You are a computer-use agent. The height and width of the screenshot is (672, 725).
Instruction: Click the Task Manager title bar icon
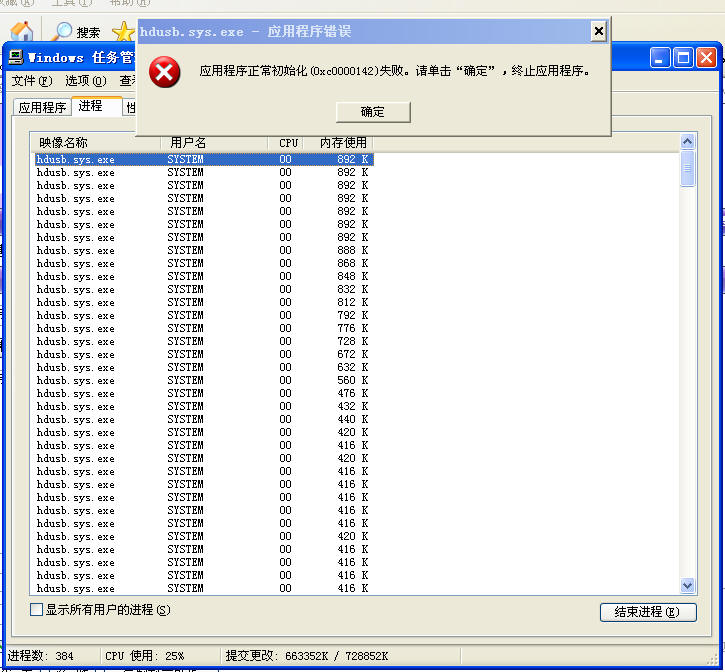pos(16,57)
